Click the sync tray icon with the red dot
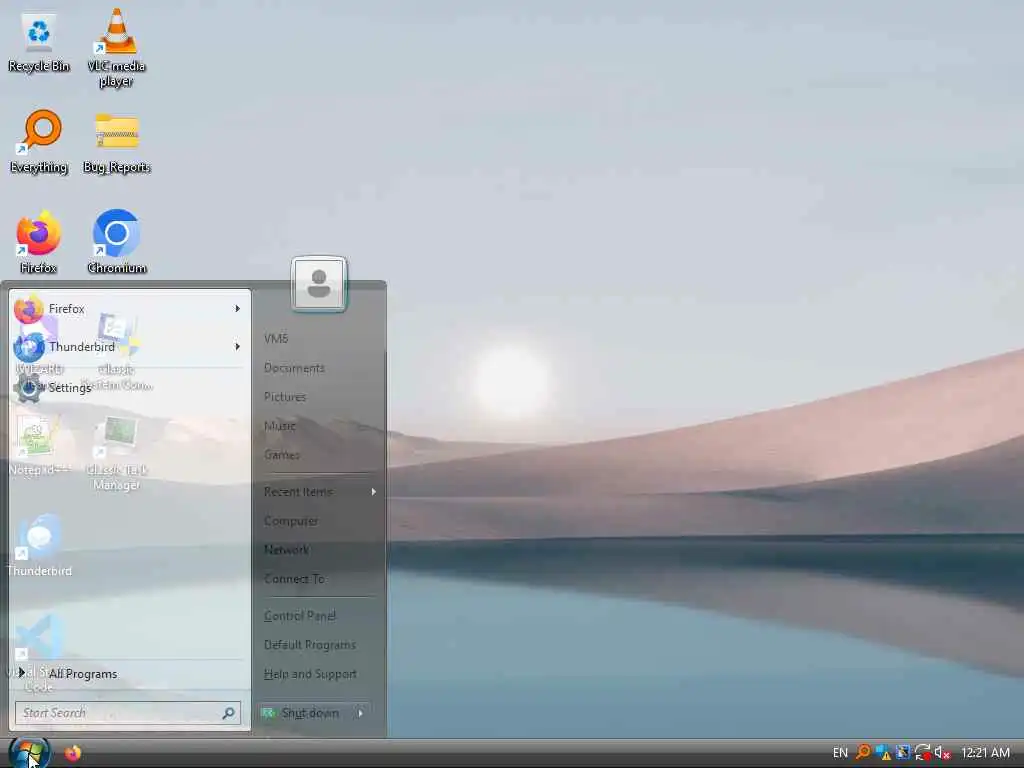The height and width of the screenshot is (768, 1024). pyautogui.click(x=922, y=752)
